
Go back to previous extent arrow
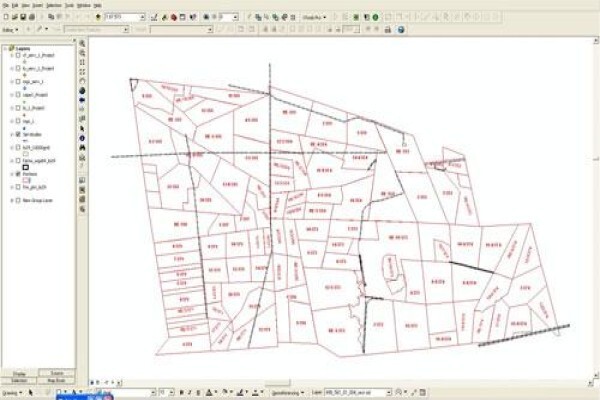[x=82, y=100]
